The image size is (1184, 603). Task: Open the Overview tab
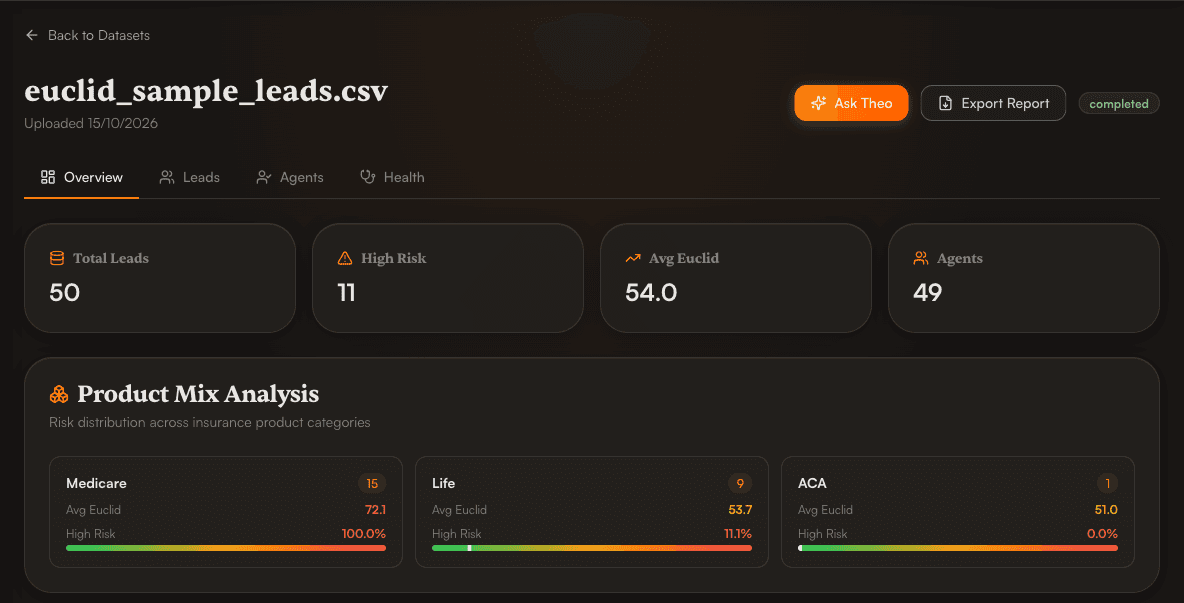coord(82,177)
